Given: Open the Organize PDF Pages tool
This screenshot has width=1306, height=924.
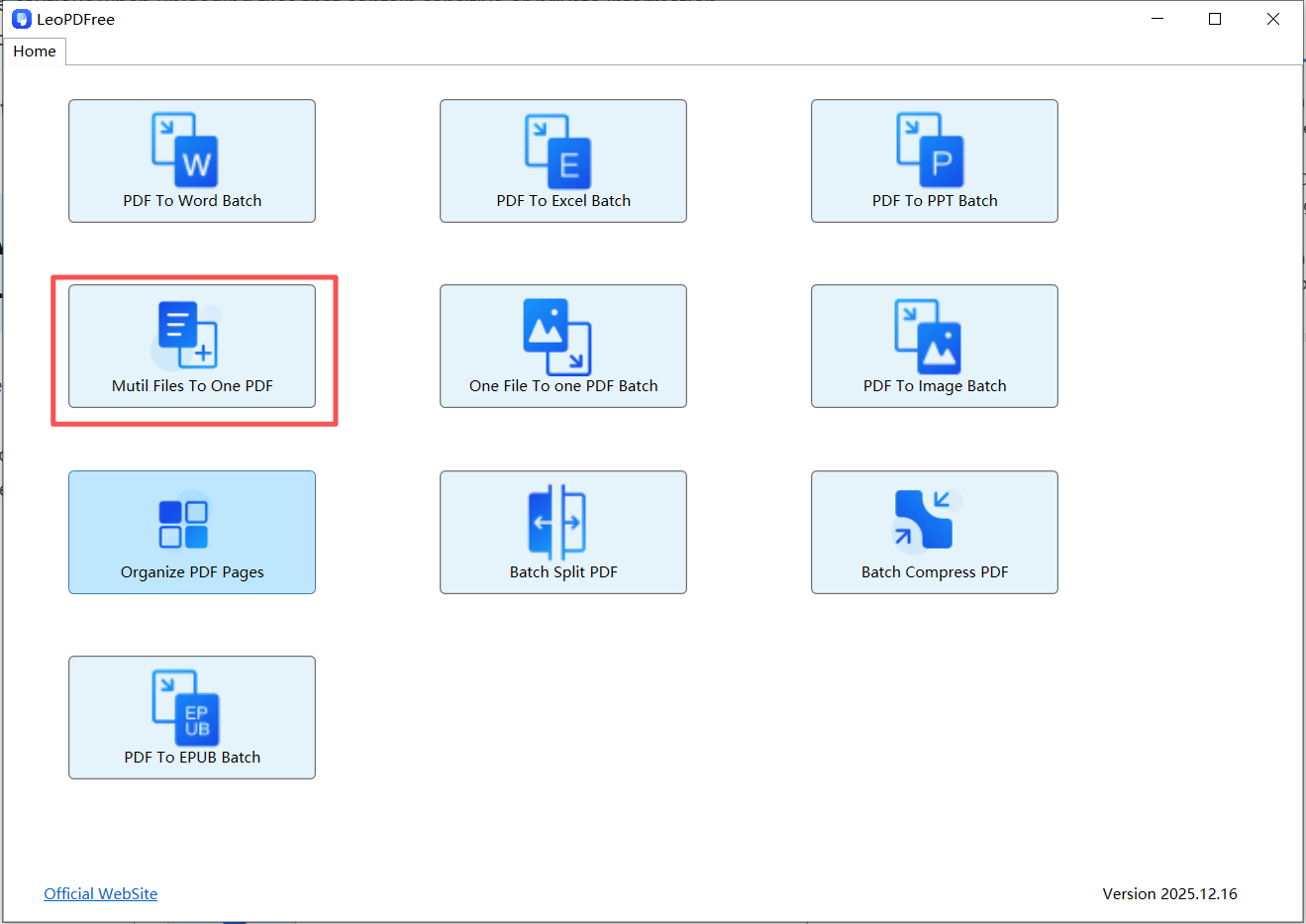Looking at the screenshot, I should 191,532.
